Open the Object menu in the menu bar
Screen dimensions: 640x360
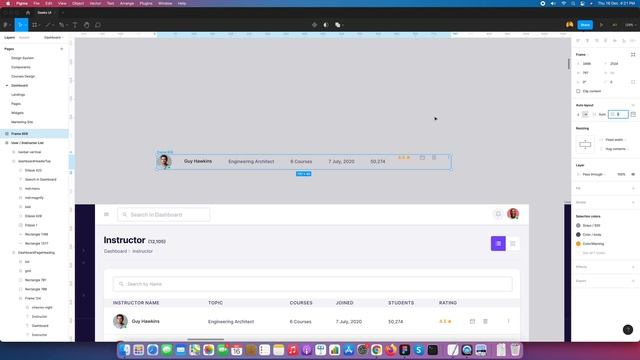[x=78, y=3]
